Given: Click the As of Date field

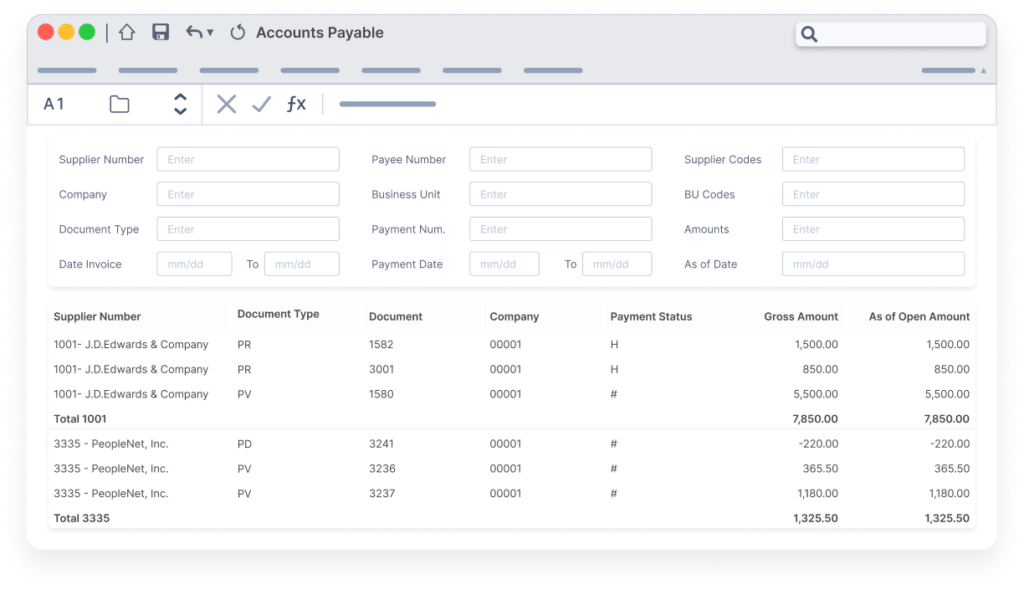Looking at the screenshot, I should 872,263.
